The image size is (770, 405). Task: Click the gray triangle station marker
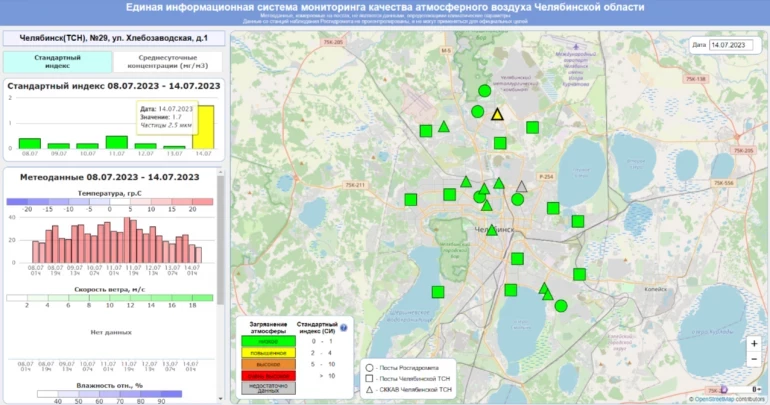tap(521, 186)
